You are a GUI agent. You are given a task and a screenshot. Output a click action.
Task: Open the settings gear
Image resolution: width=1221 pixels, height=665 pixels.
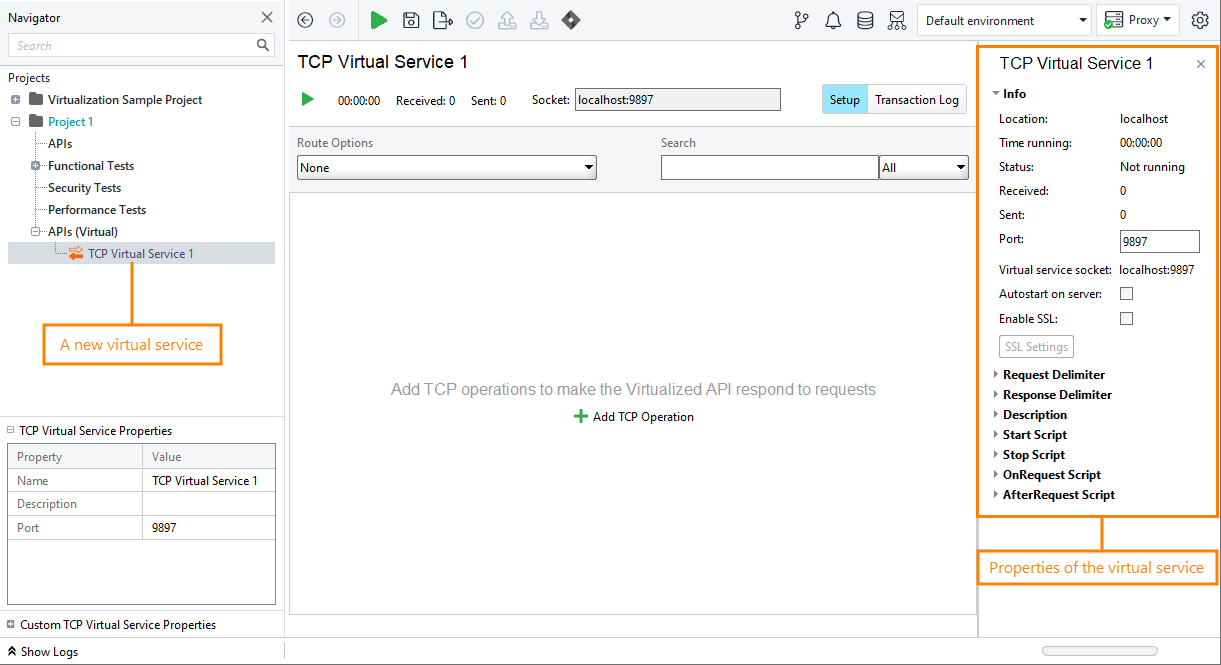(1200, 20)
